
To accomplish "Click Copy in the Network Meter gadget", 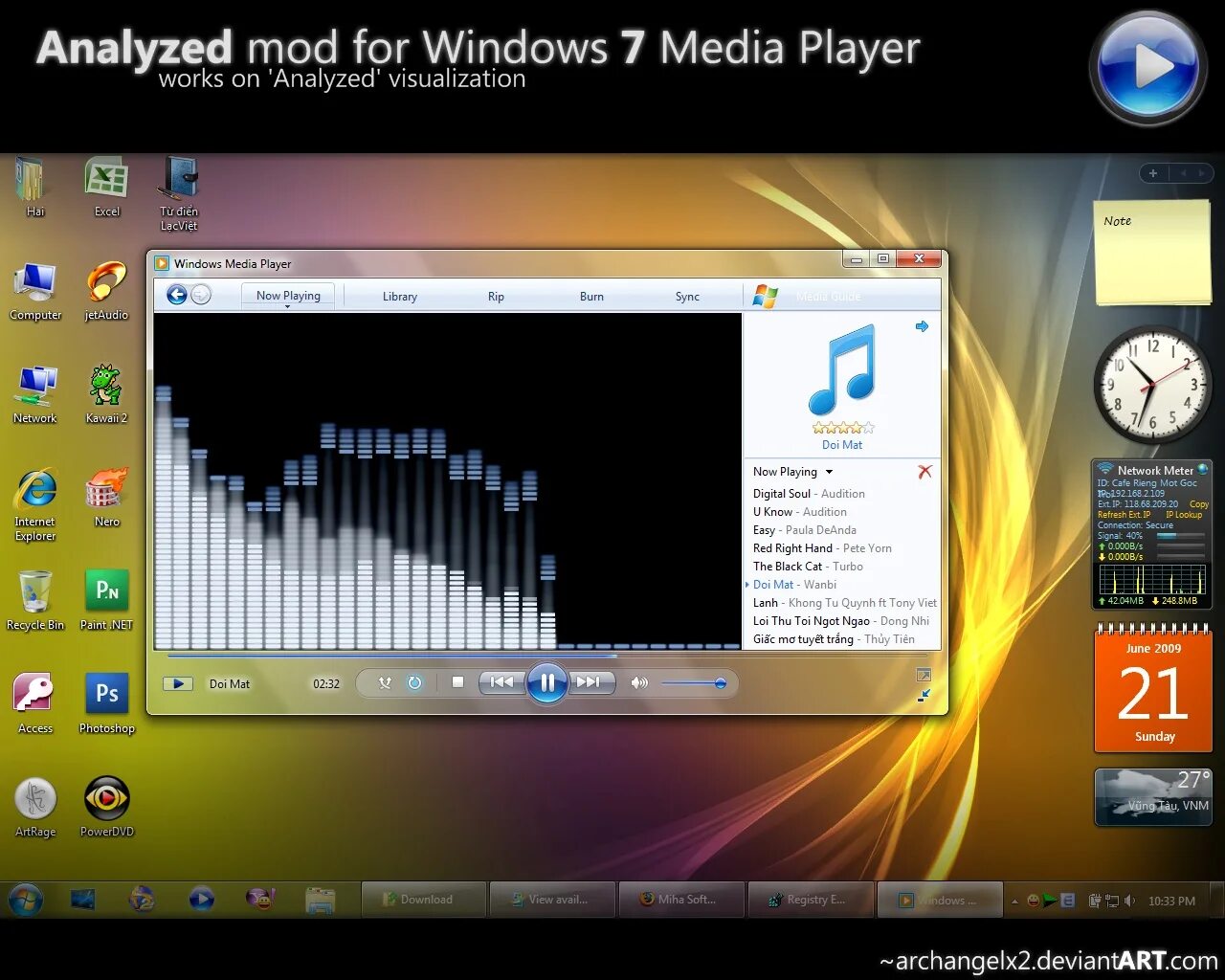I will (x=1198, y=504).
